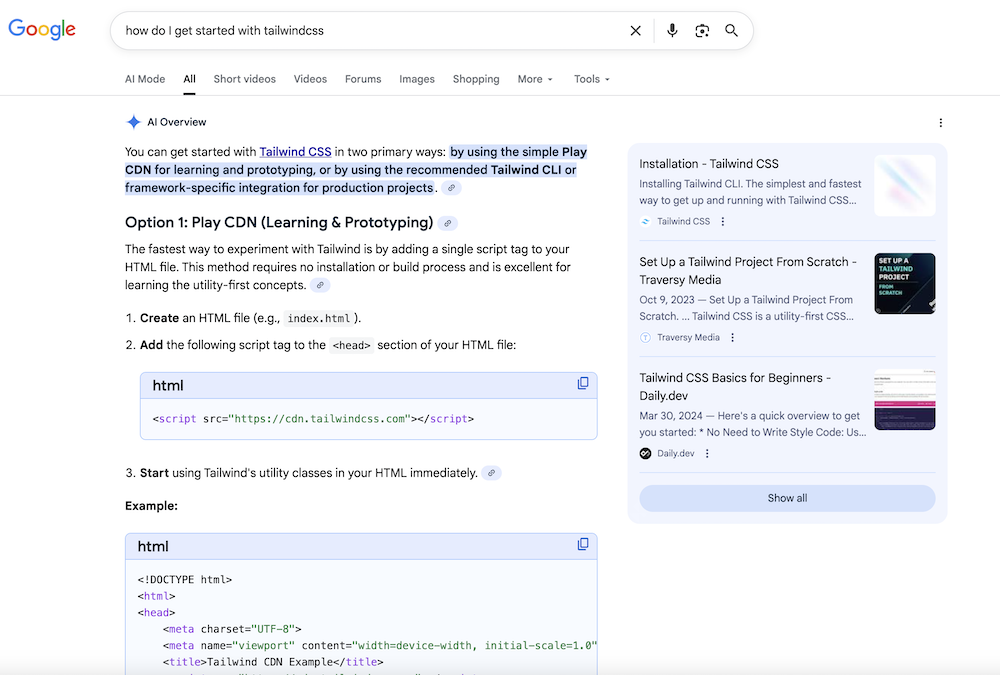Open Google Lens image search
This screenshot has width=1000, height=675.
tap(702, 31)
